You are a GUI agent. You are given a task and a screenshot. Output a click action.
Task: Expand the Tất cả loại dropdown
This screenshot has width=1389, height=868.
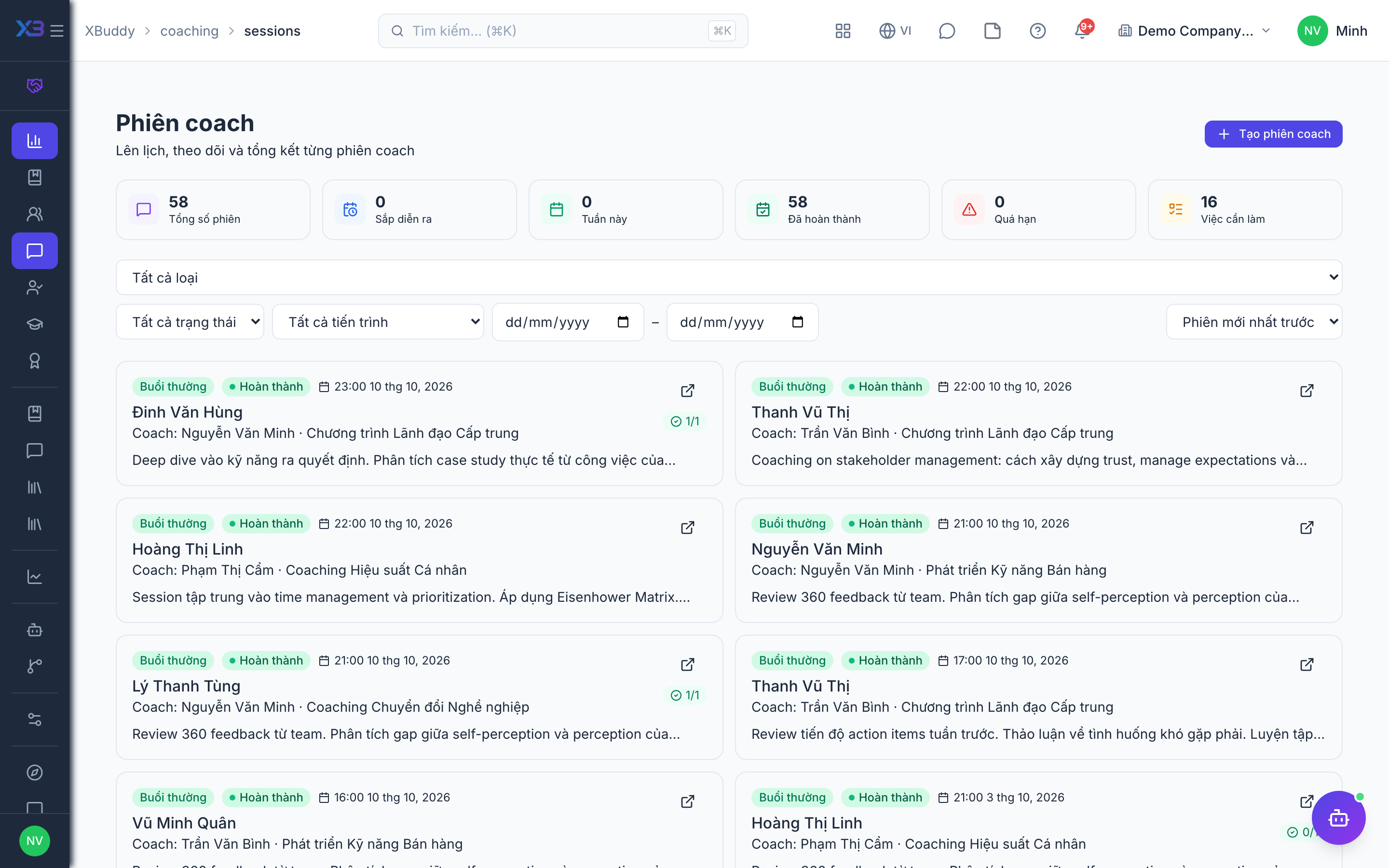[729, 277]
